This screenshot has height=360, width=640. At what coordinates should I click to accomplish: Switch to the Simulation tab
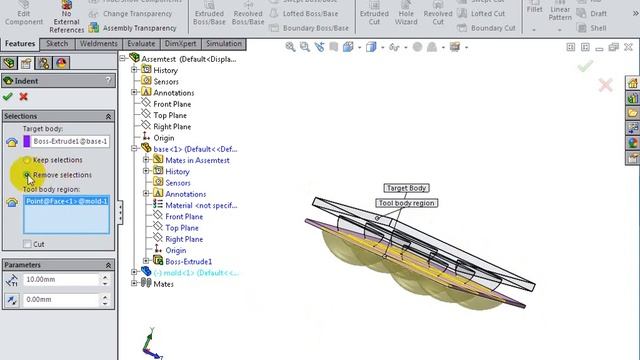click(x=224, y=44)
